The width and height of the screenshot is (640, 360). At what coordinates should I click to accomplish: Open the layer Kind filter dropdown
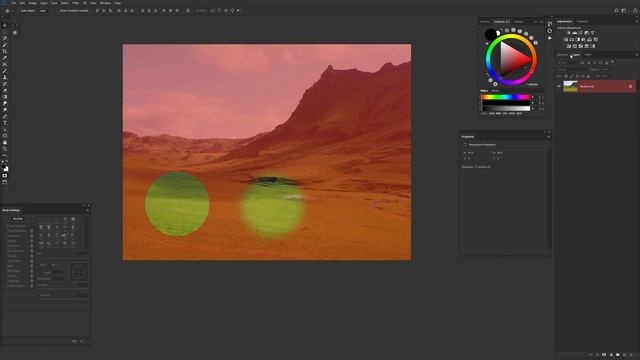pos(568,62)
